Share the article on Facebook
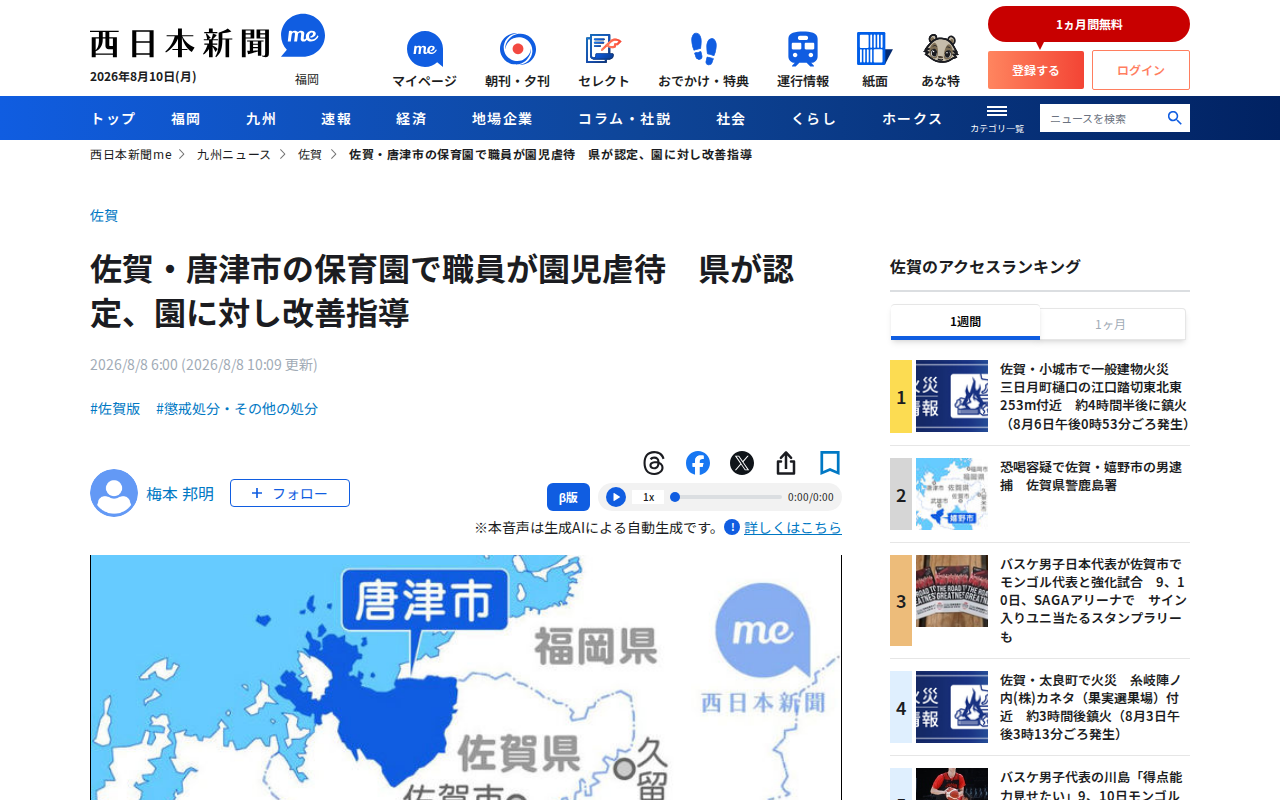Screen dimensions: 1280x800 point(698,463)
